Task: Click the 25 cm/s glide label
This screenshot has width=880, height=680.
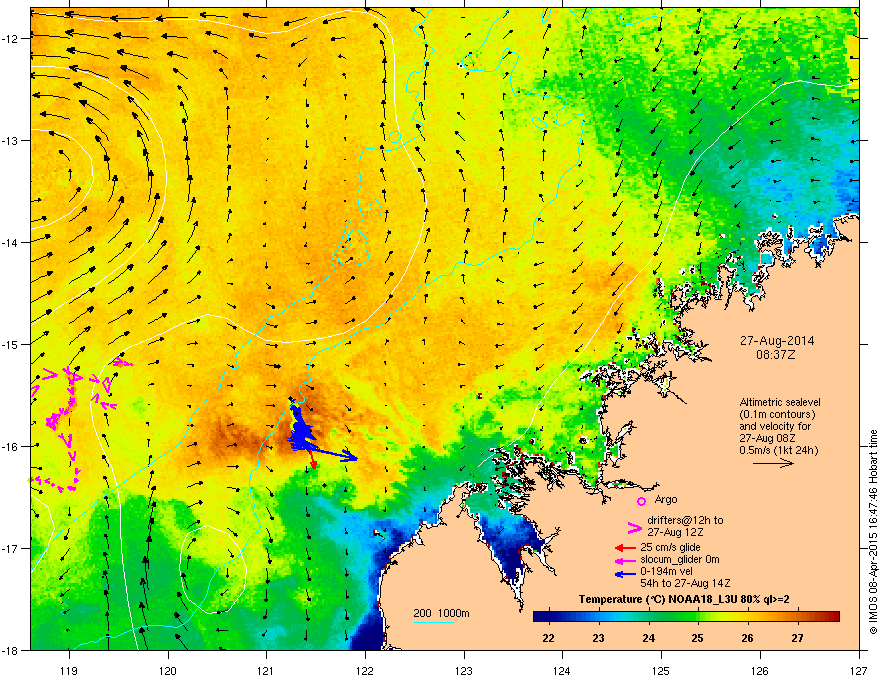Action: click(x=670, y=547)
